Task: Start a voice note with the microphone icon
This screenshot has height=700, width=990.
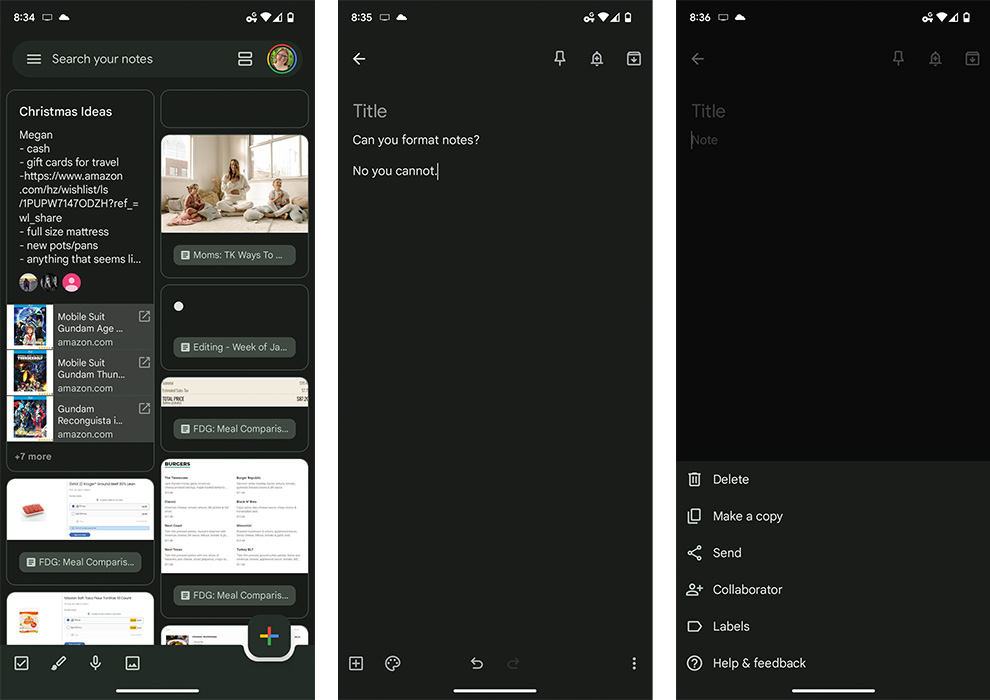Action: pyautogui.click(x=95, y=662)
